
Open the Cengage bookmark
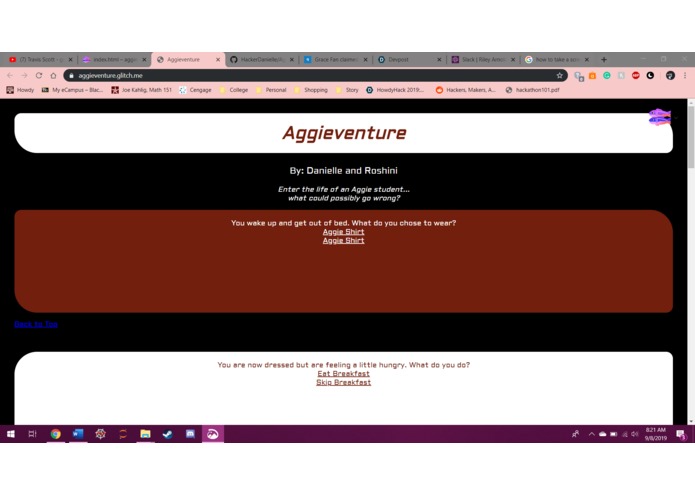195,90
